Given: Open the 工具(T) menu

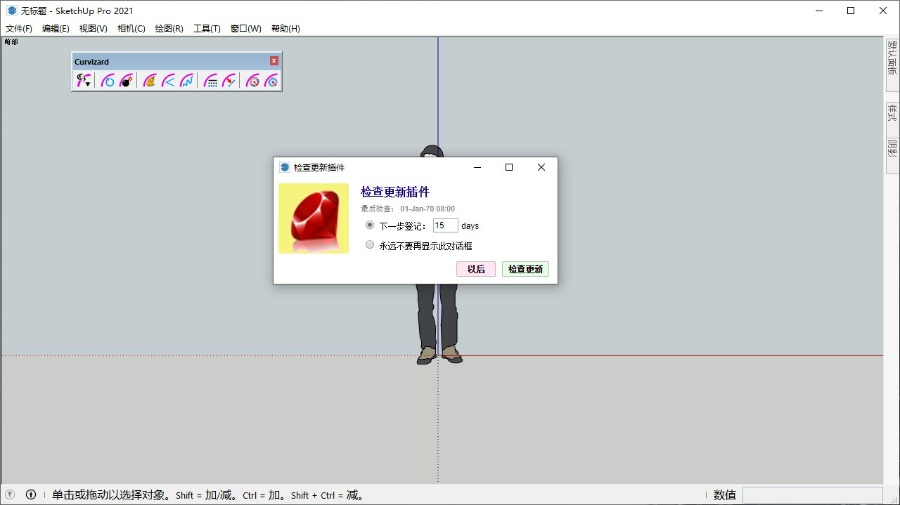Looking at the screenshot, I should tap(207, 28).
